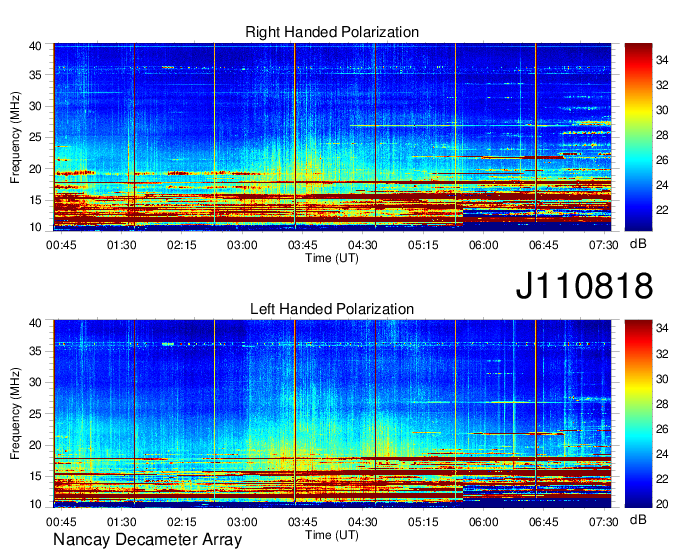This screenshot has height=552, width=680.
Task: Click the J110818 observation label
Action: 584,285
